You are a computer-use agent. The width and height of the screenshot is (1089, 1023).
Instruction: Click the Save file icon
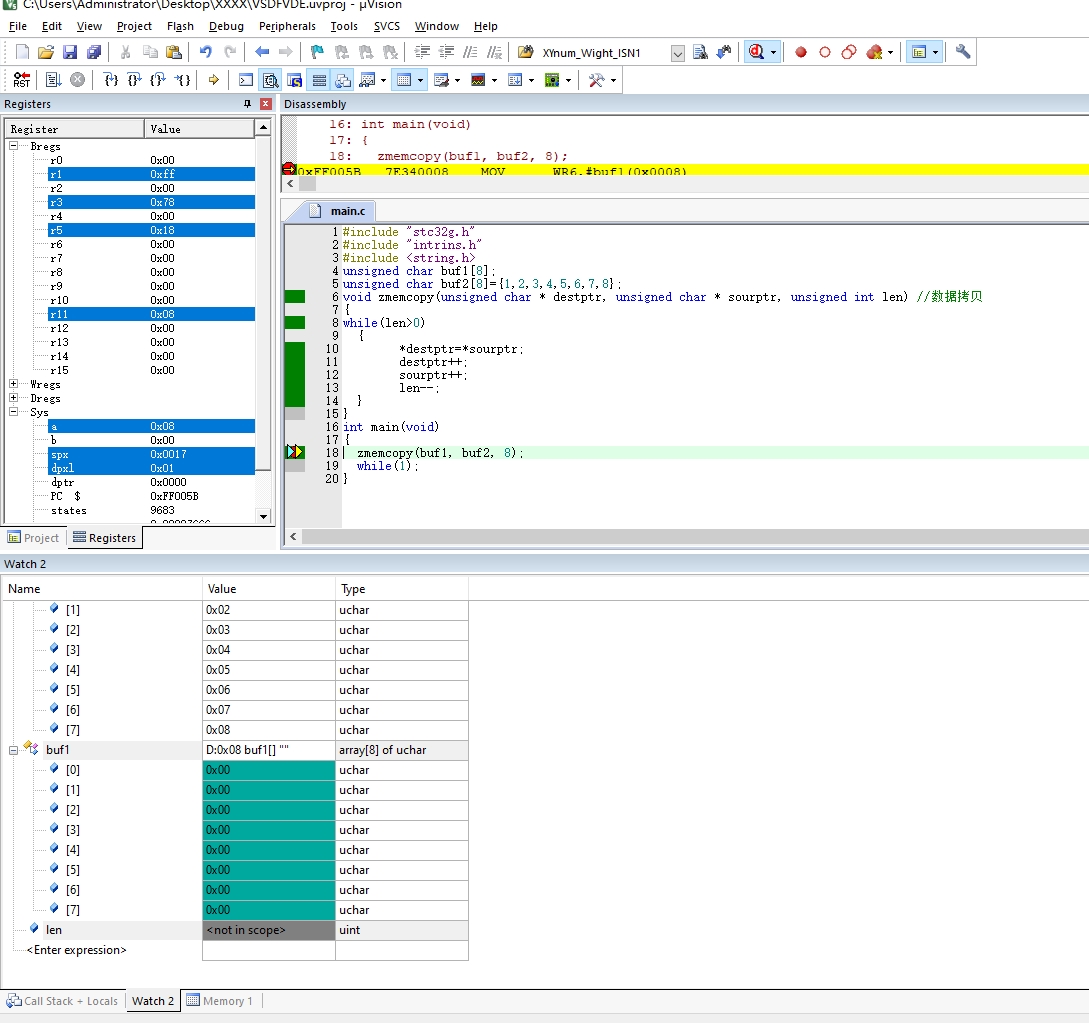click(69, 52)
